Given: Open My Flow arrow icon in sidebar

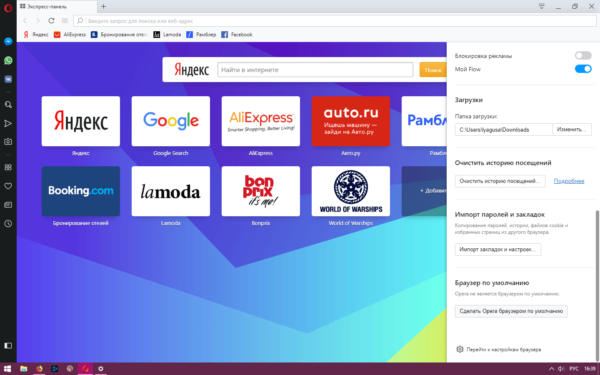Looking at the screenshot, I should 8,123.
